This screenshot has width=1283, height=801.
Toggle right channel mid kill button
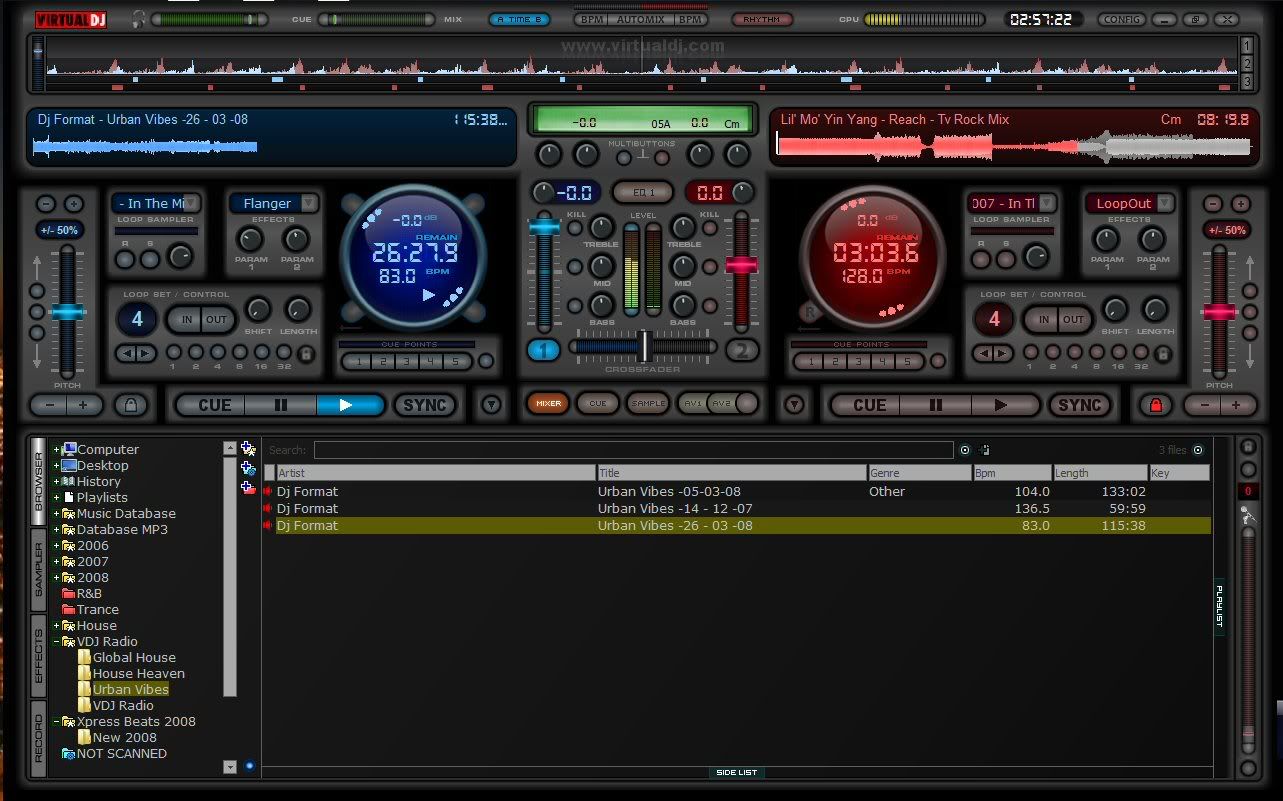pyautogui.click(x=710, y=267)
